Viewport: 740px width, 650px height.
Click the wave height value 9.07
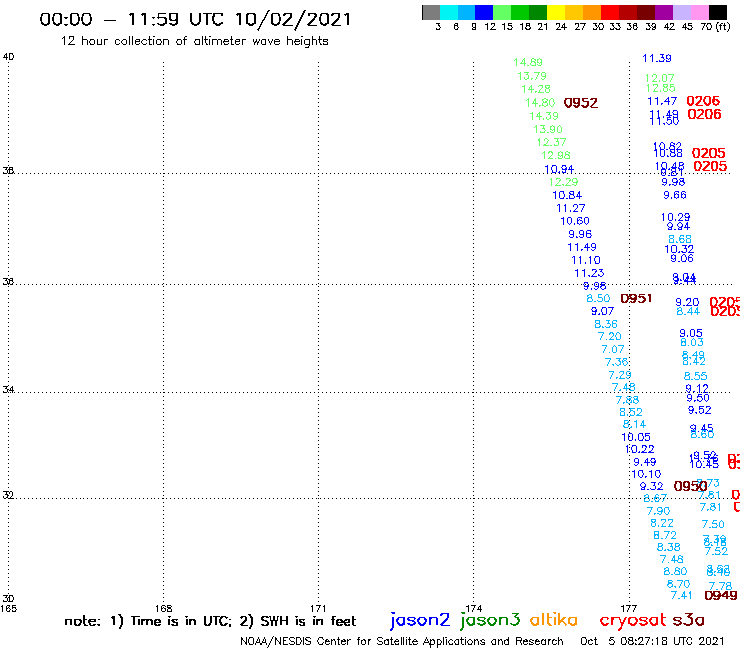point(602,311)
